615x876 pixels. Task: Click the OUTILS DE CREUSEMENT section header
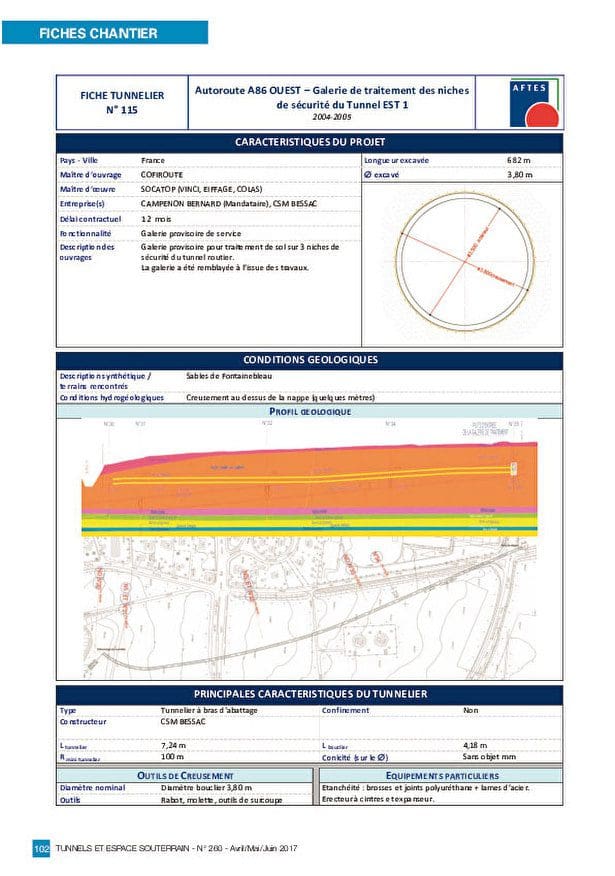click(184, 775)
